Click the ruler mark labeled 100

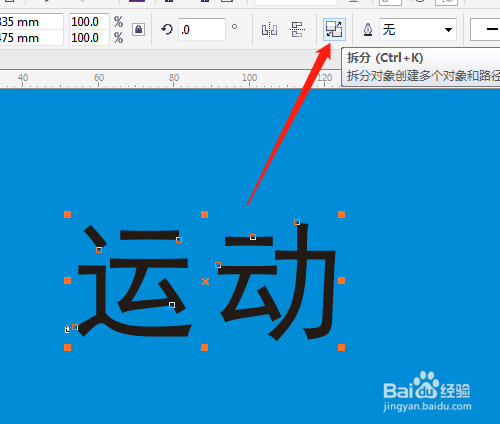pos(249,78)
